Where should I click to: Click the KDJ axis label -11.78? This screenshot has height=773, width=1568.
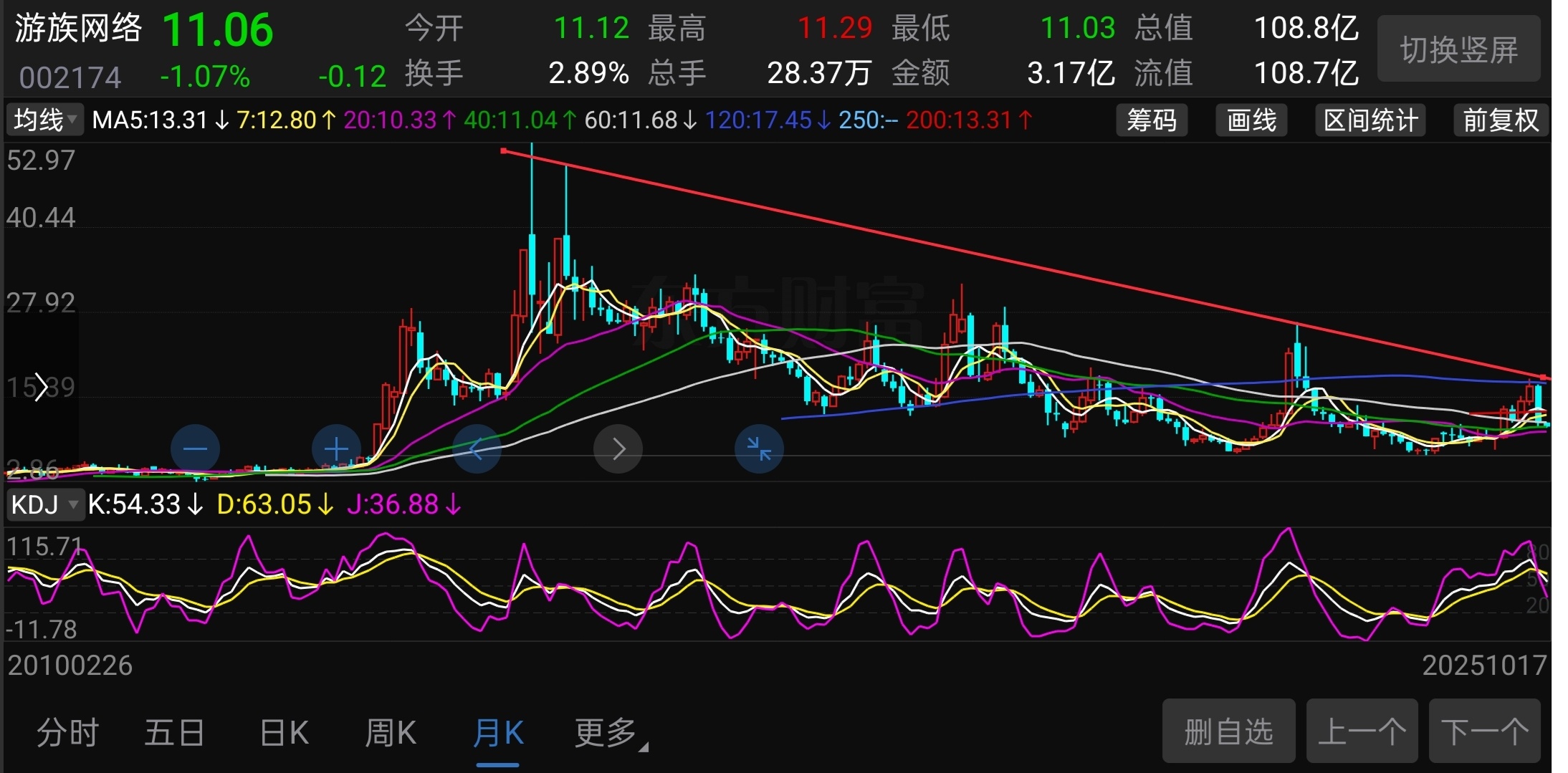coord(41,630)
